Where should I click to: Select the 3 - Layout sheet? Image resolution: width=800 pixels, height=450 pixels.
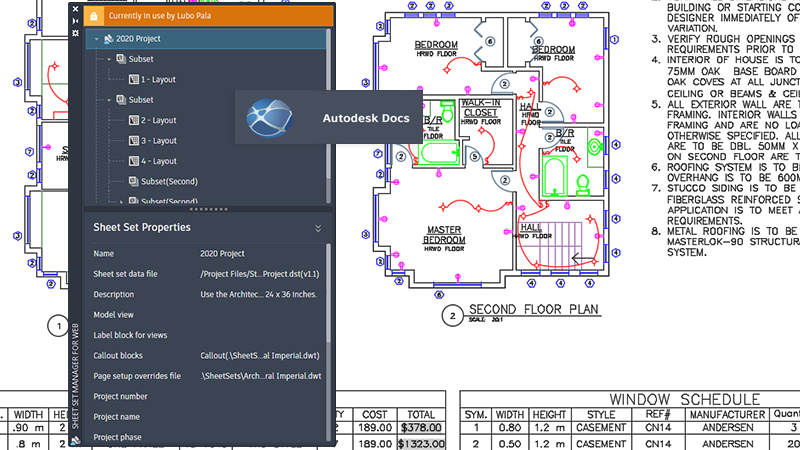pos(158,141)
